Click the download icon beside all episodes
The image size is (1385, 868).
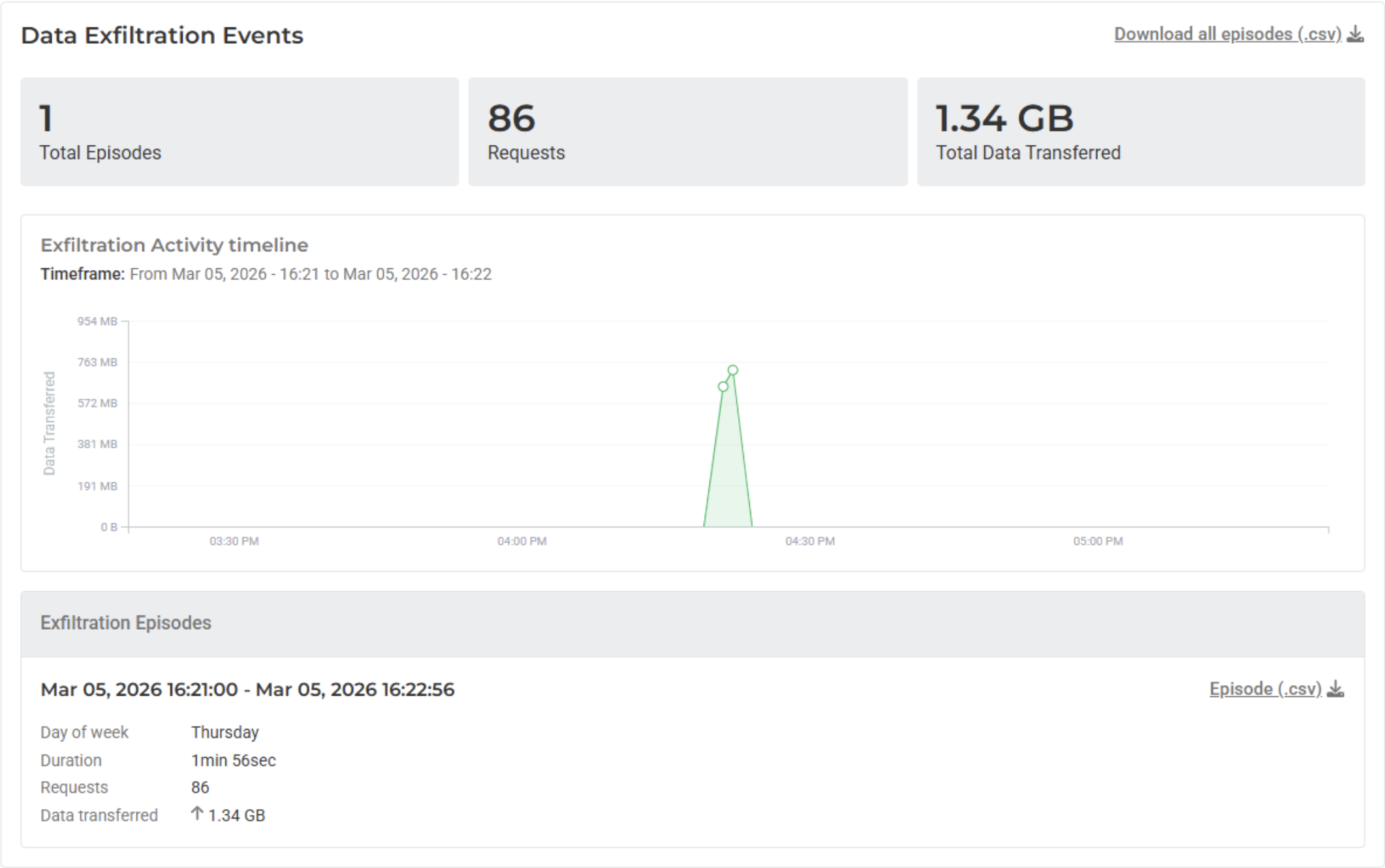point(1356,34)
